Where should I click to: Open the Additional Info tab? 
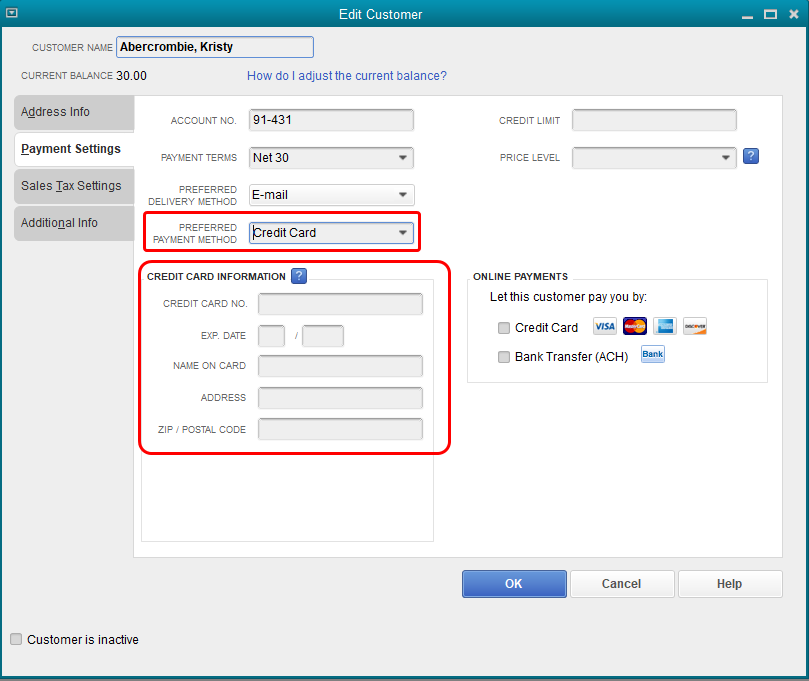tap(74, 223)
